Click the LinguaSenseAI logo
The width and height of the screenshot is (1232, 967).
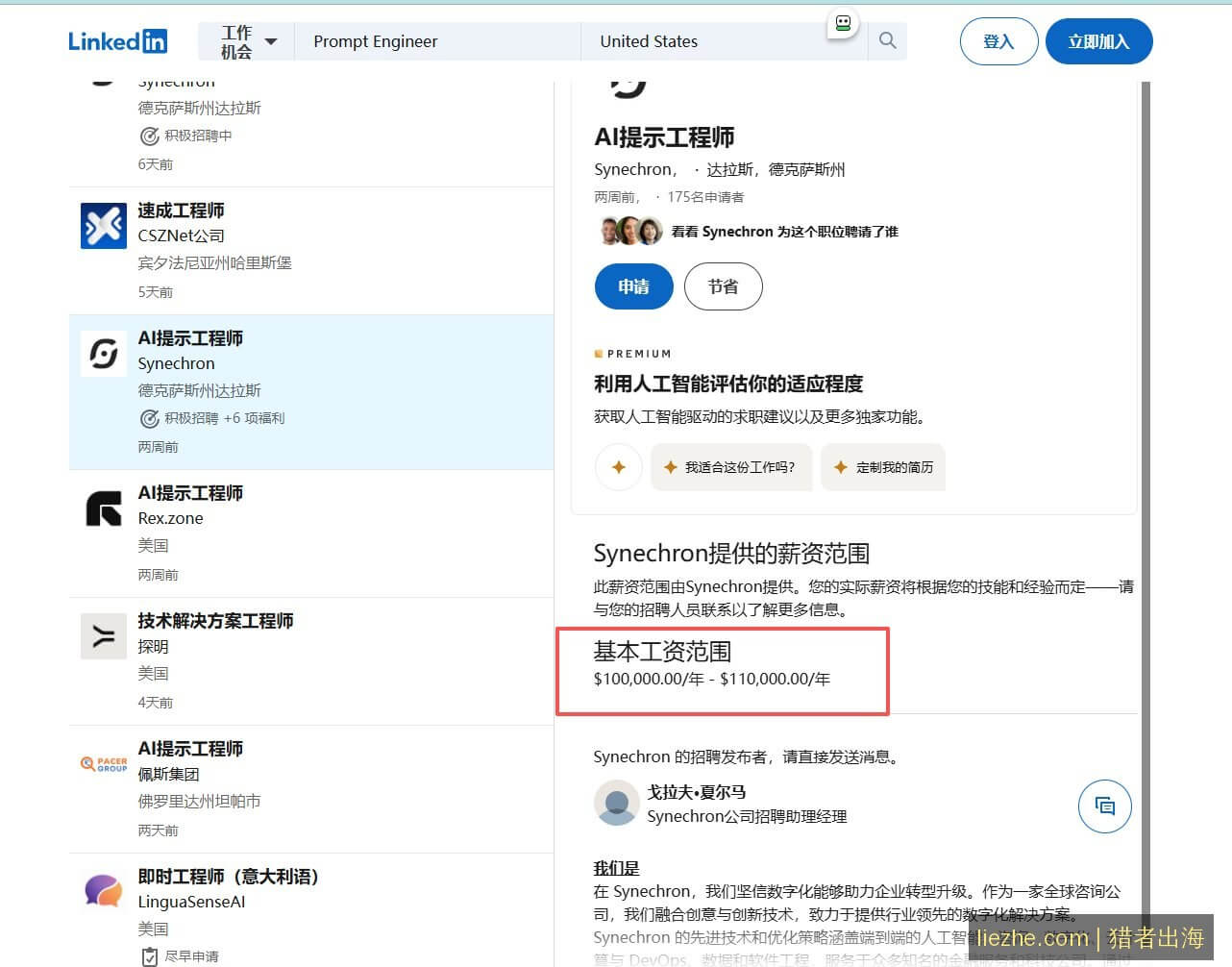103,892
